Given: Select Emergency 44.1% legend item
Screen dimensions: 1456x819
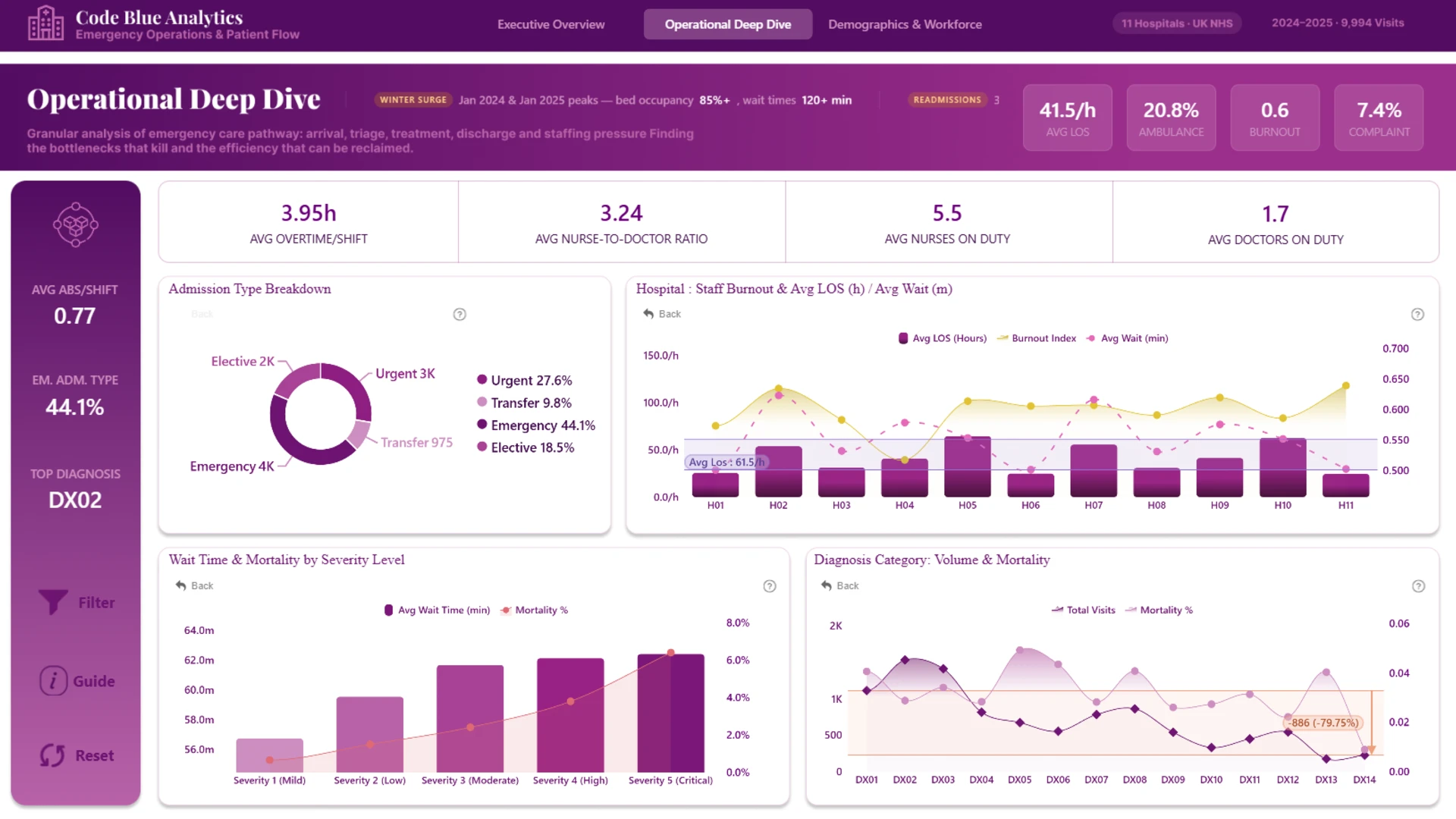Looking at the screenshot, I should (x=535, y=425).
